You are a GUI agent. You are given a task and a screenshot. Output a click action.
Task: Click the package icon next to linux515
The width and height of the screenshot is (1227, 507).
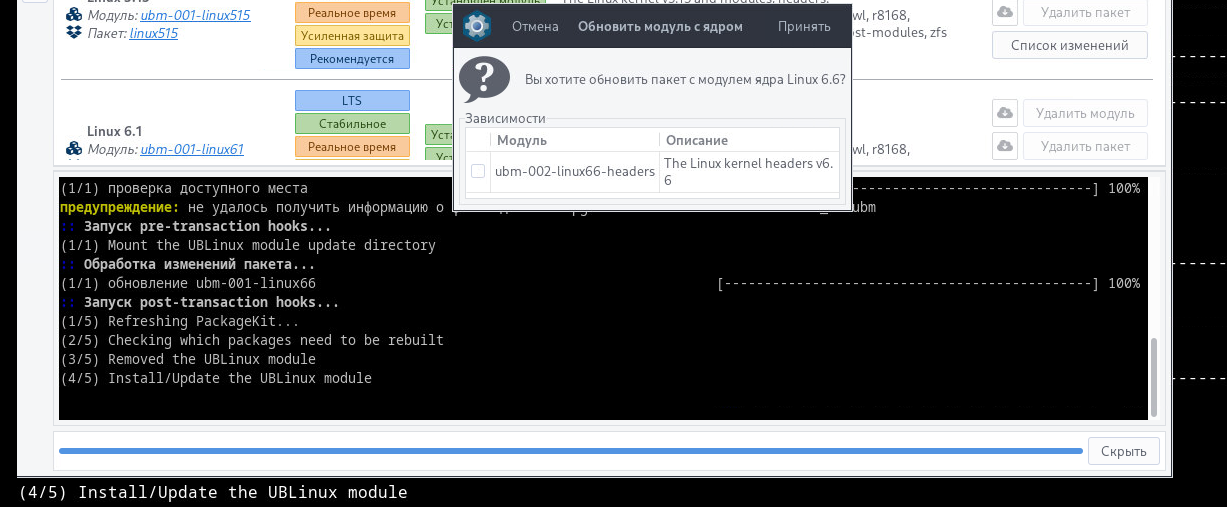coord(73,33)
